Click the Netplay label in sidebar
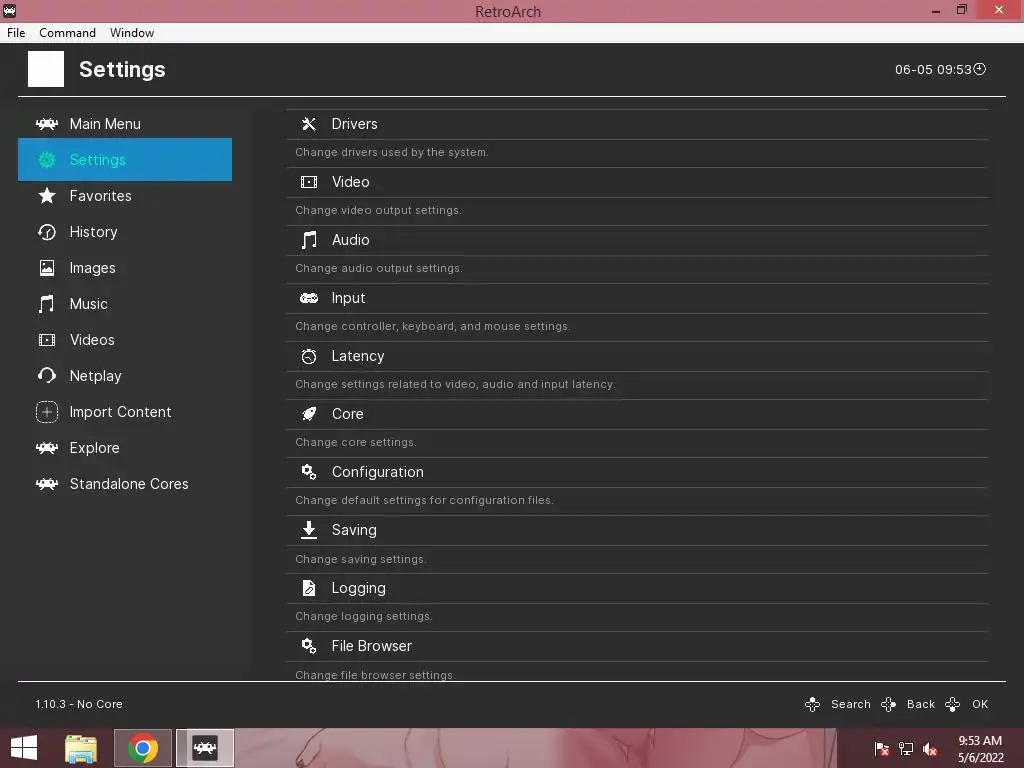Viewport: 1024px width, 768px height. [95, 376]
